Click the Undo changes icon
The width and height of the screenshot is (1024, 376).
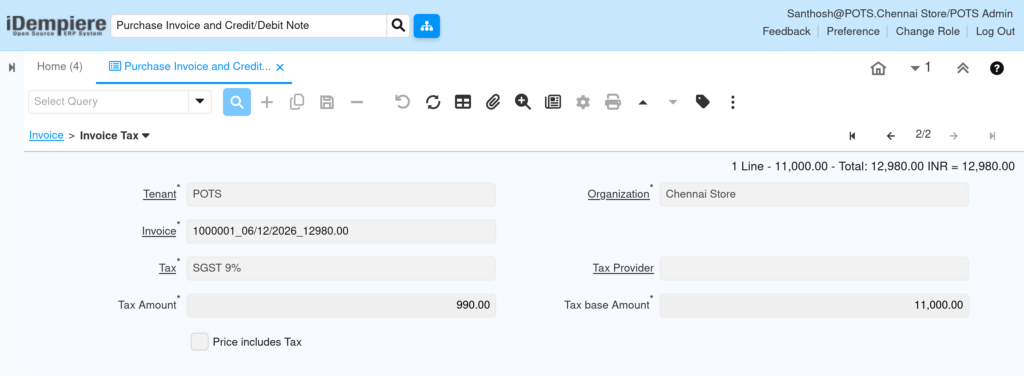(x=402, y=102)
